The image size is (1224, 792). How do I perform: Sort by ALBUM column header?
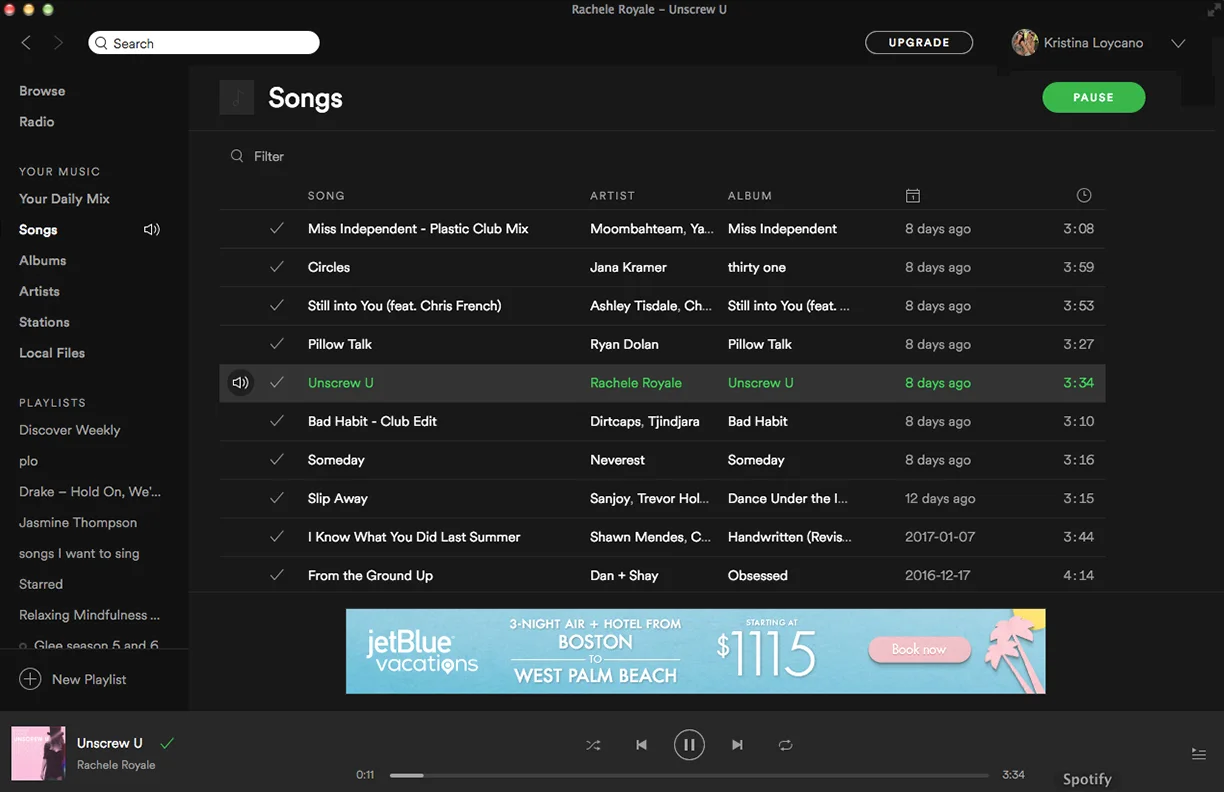pyautogui.click(x=750, y=196)
